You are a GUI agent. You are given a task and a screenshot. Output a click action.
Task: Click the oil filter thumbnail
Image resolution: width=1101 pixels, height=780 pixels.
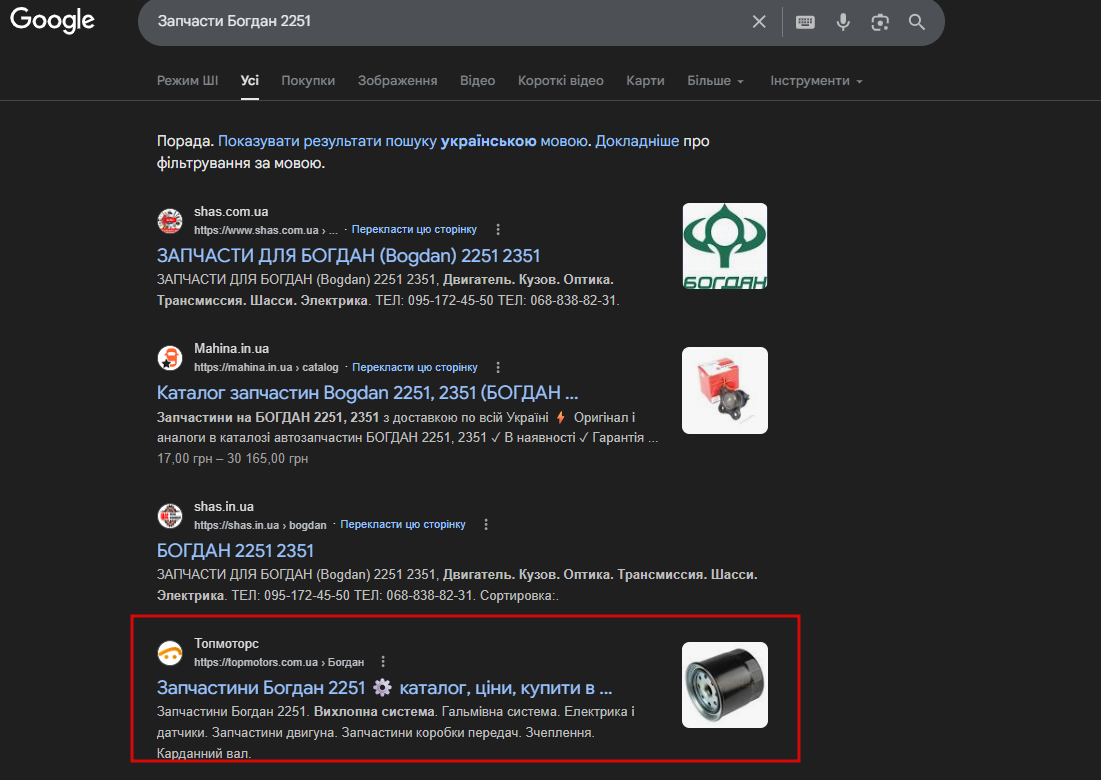tap(725, 685)
